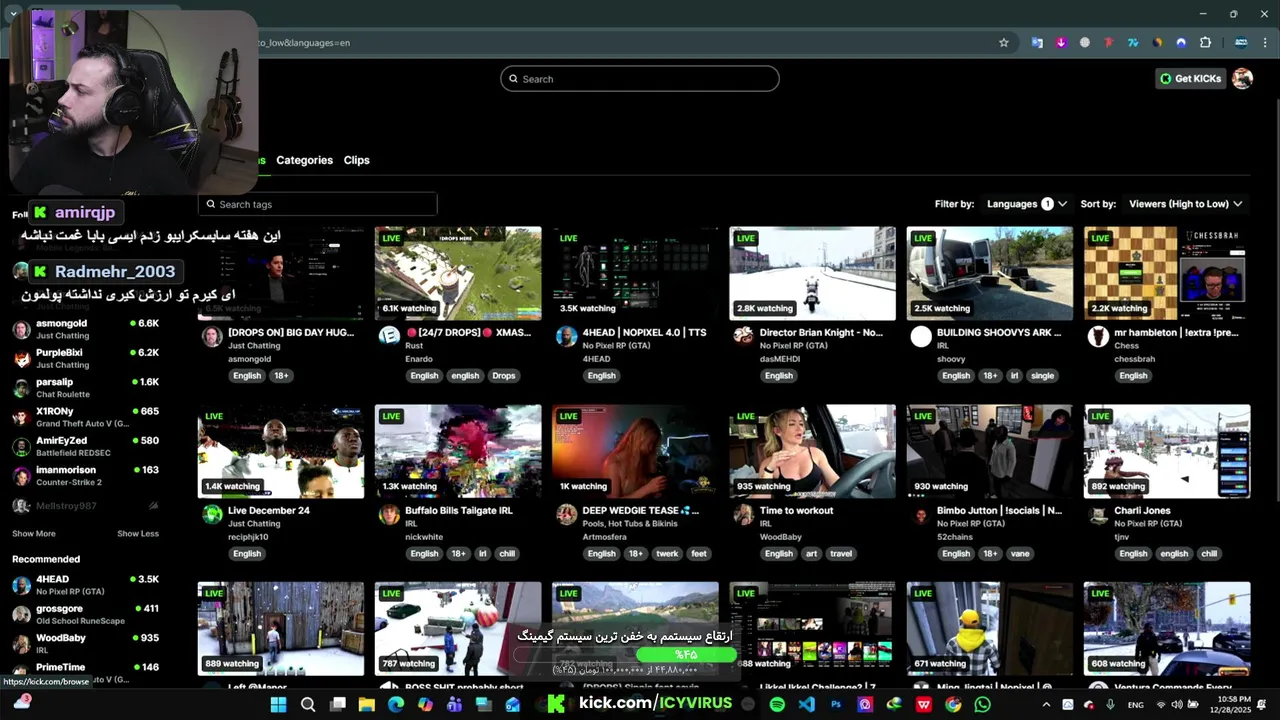Open the chessbrah channel avatar icon
Viewport: 1280px width, 720px height.
click(x=1098, y=337)
